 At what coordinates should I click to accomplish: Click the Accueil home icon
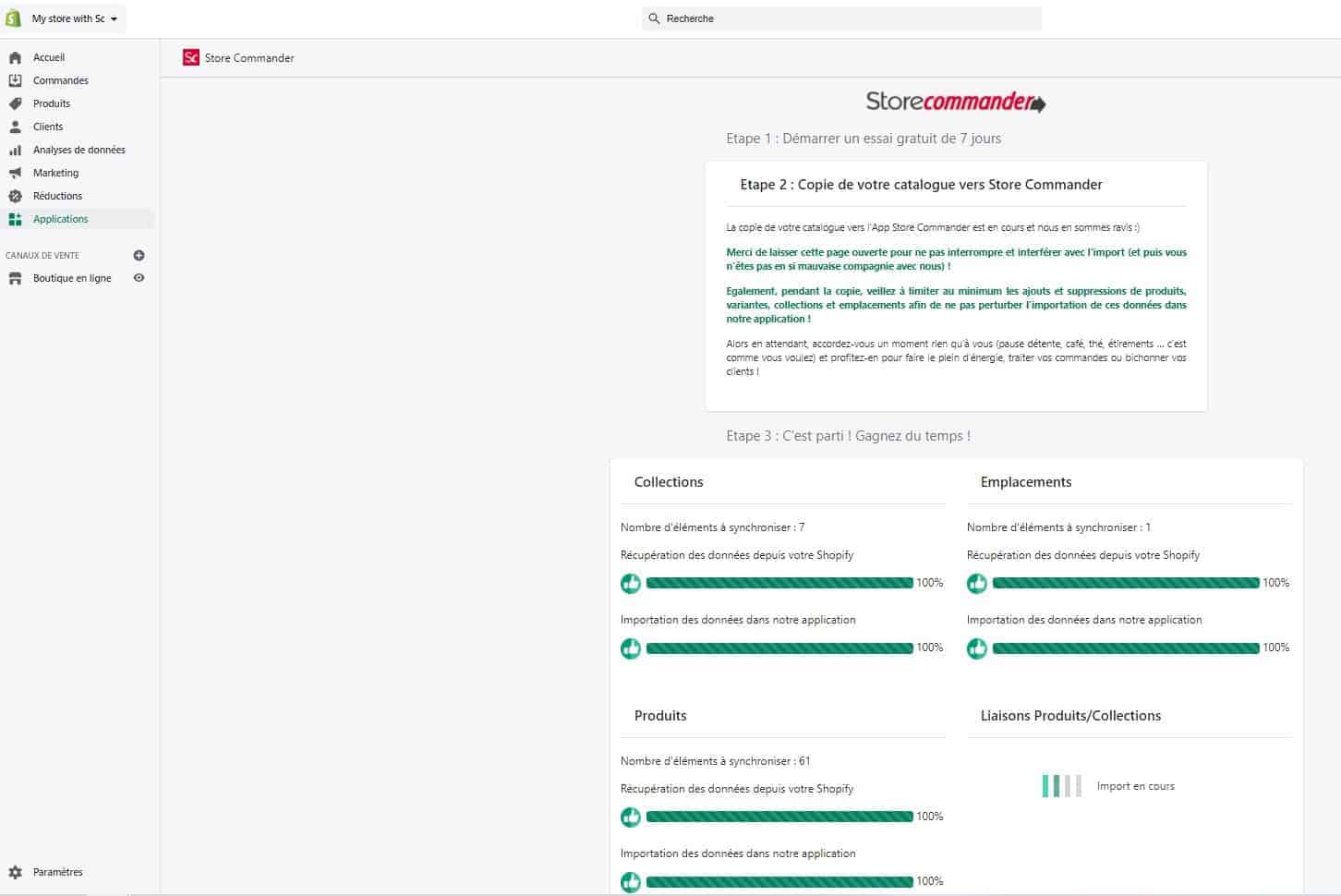click(15, 57)
